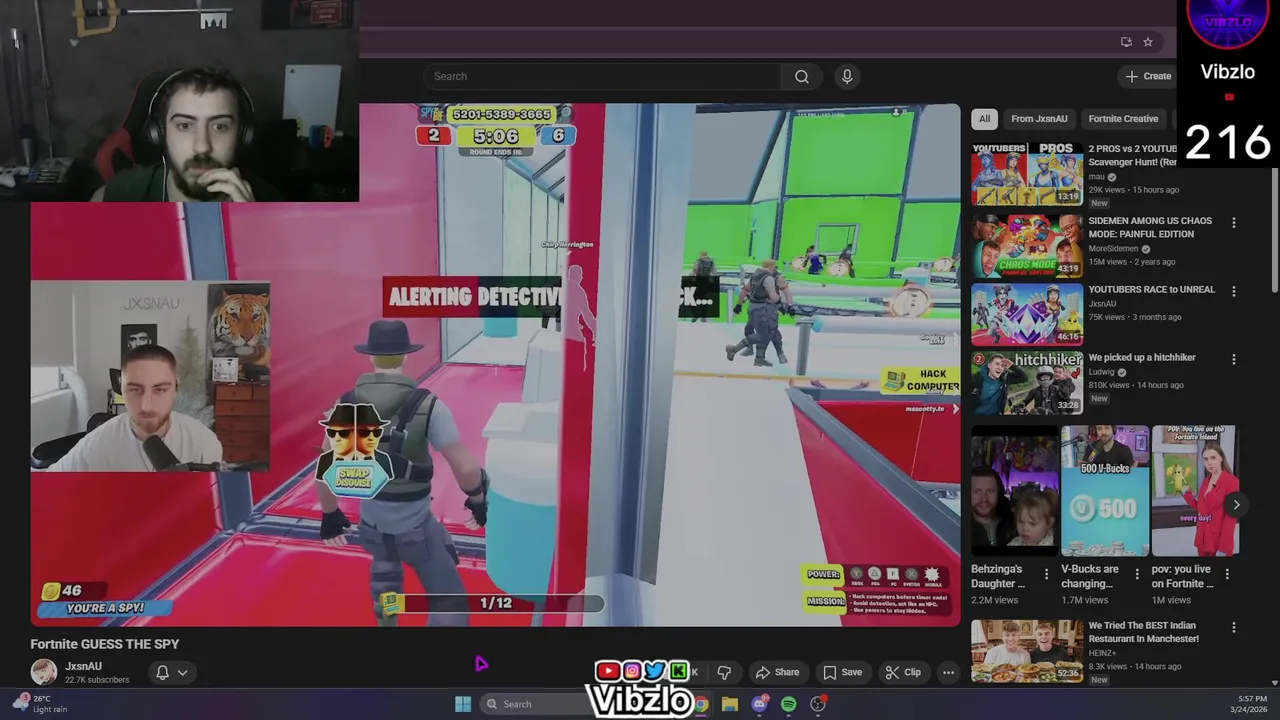This screenshot has height=720, width=1280.
Task: Select the From JxsnAU filter chip
Action: click(1039, 119)
